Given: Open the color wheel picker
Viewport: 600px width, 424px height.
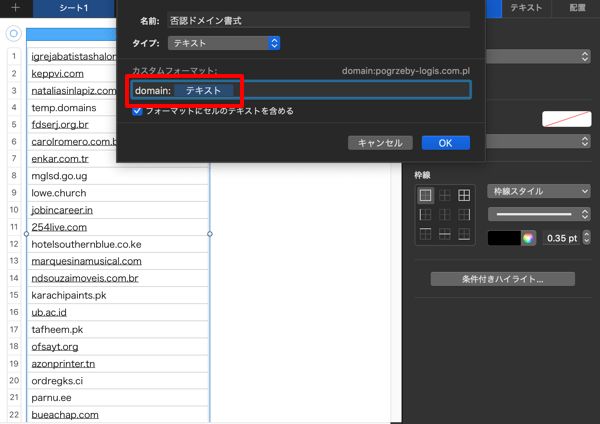Looking at the screenshot, I should tap(528, 238).
